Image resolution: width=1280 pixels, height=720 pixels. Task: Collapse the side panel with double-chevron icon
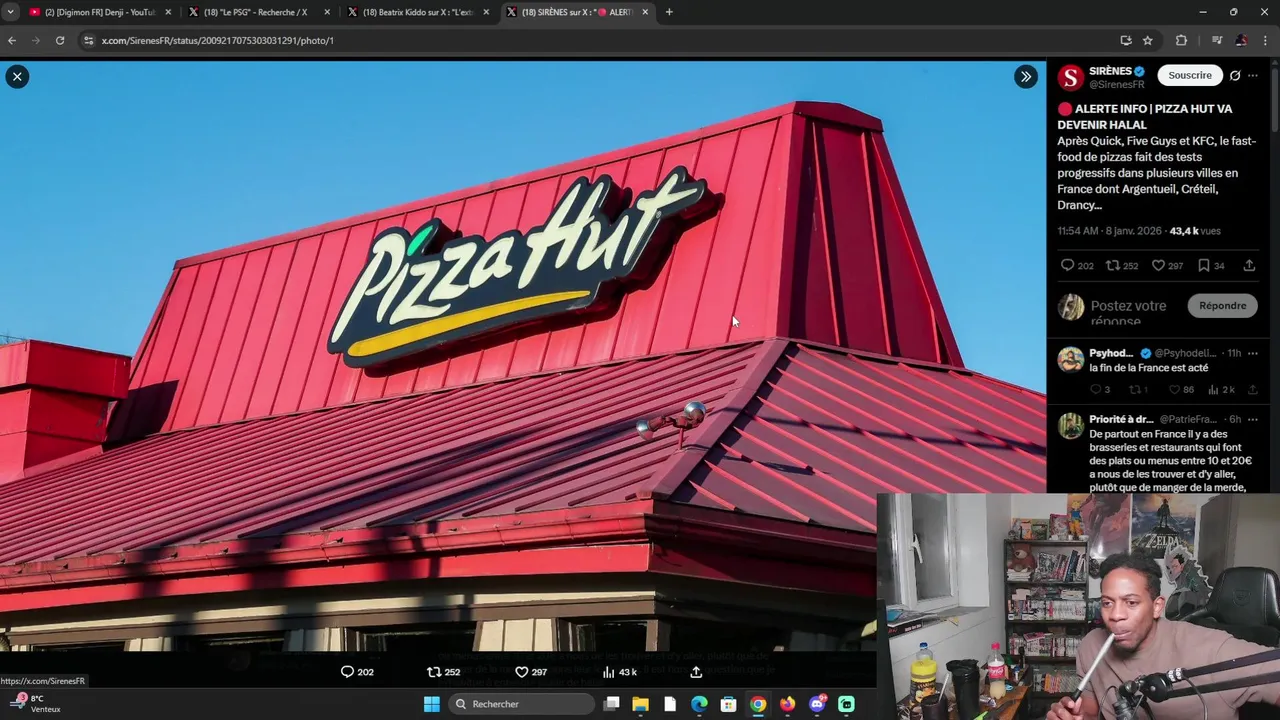tap(1026, 77)
